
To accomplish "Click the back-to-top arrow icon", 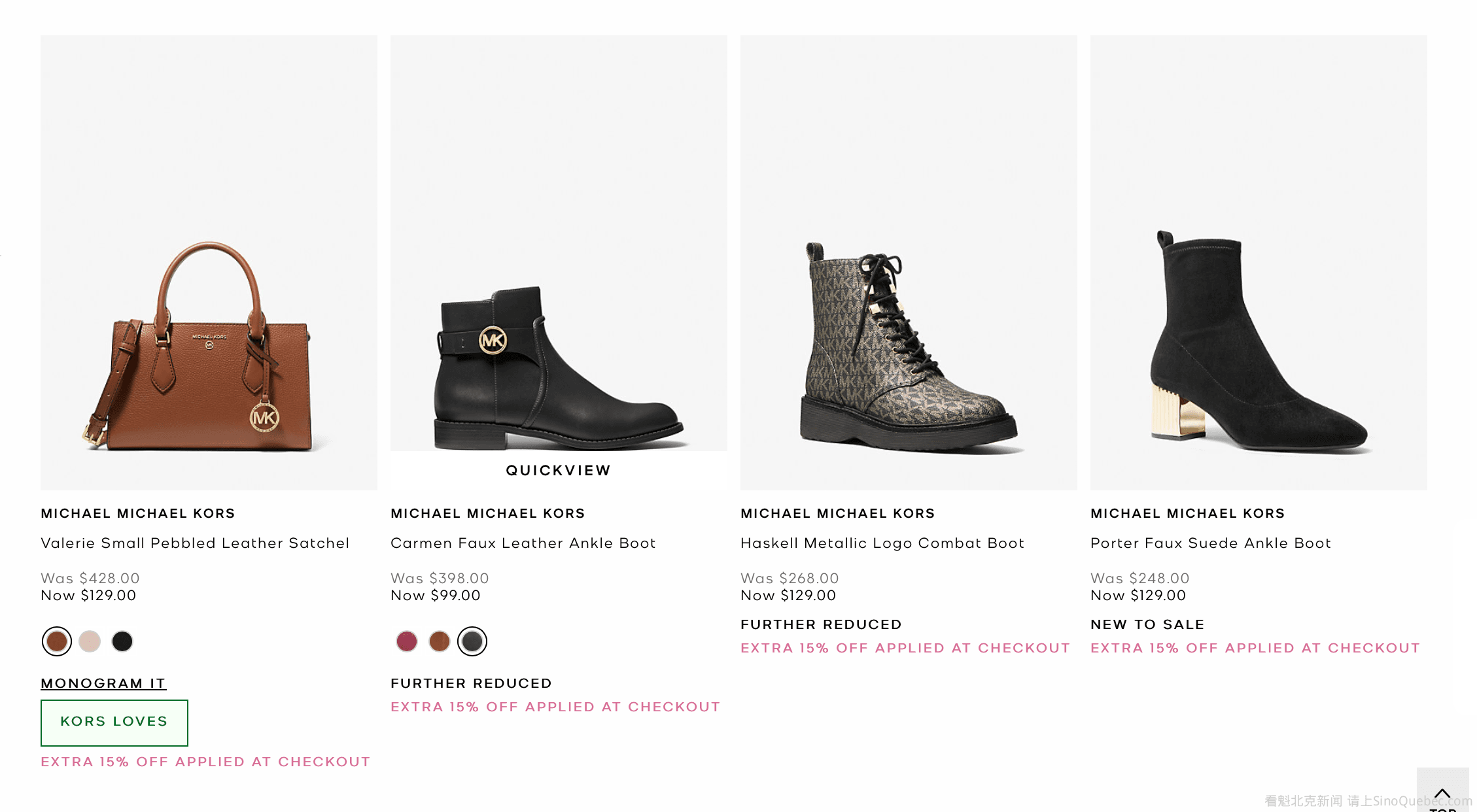I will 1442,794.
